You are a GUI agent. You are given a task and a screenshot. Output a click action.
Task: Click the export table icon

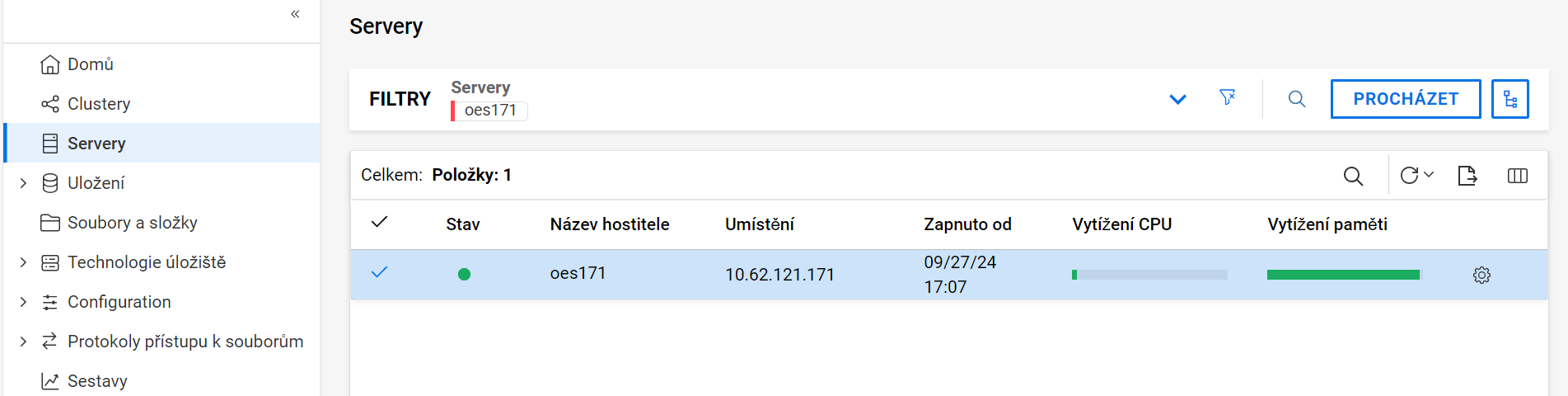[1467, 176]
